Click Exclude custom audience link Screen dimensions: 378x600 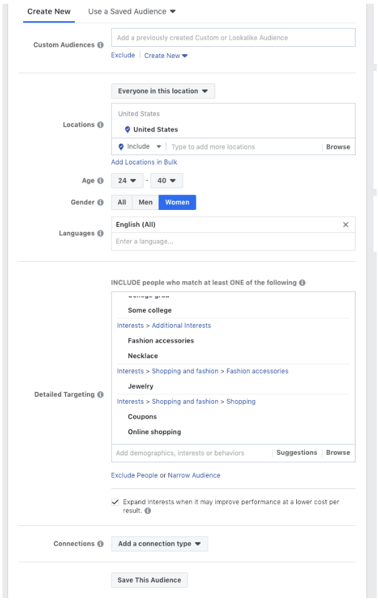pyautogui.click(x=123, y=55)
